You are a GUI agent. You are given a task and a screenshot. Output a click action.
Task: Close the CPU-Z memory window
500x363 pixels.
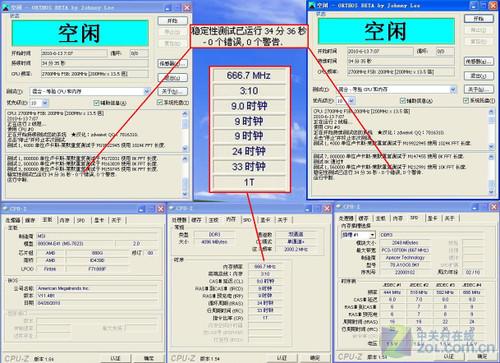tap(327, 208)
